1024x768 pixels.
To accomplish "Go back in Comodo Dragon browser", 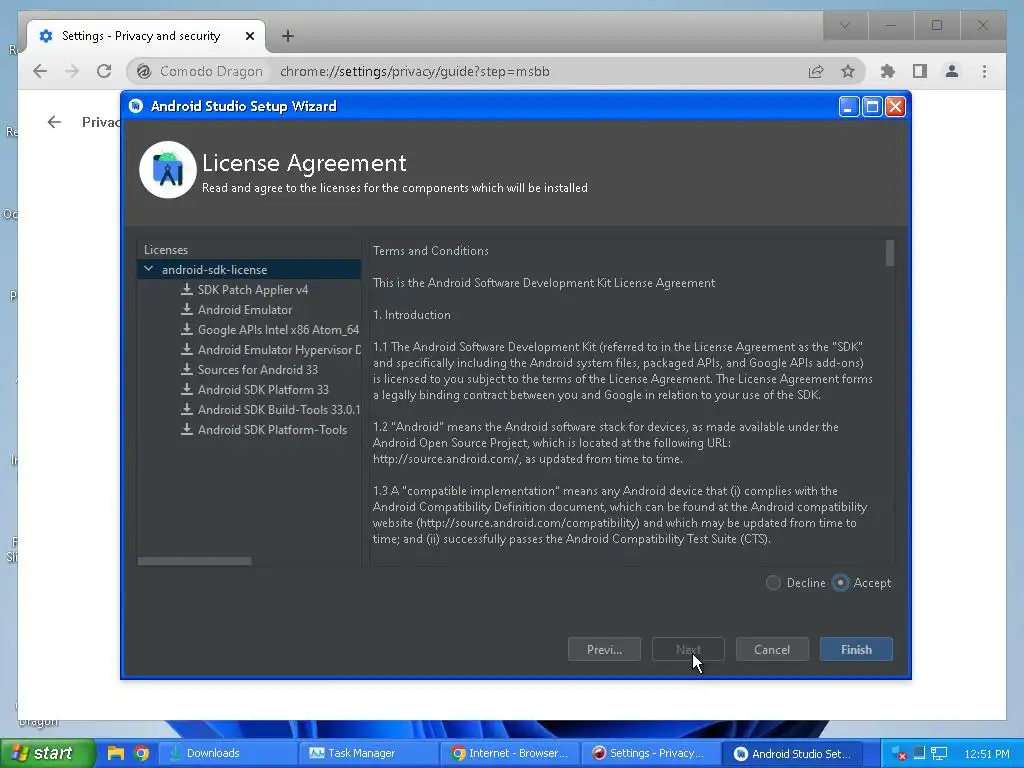I will coord(40,71).
